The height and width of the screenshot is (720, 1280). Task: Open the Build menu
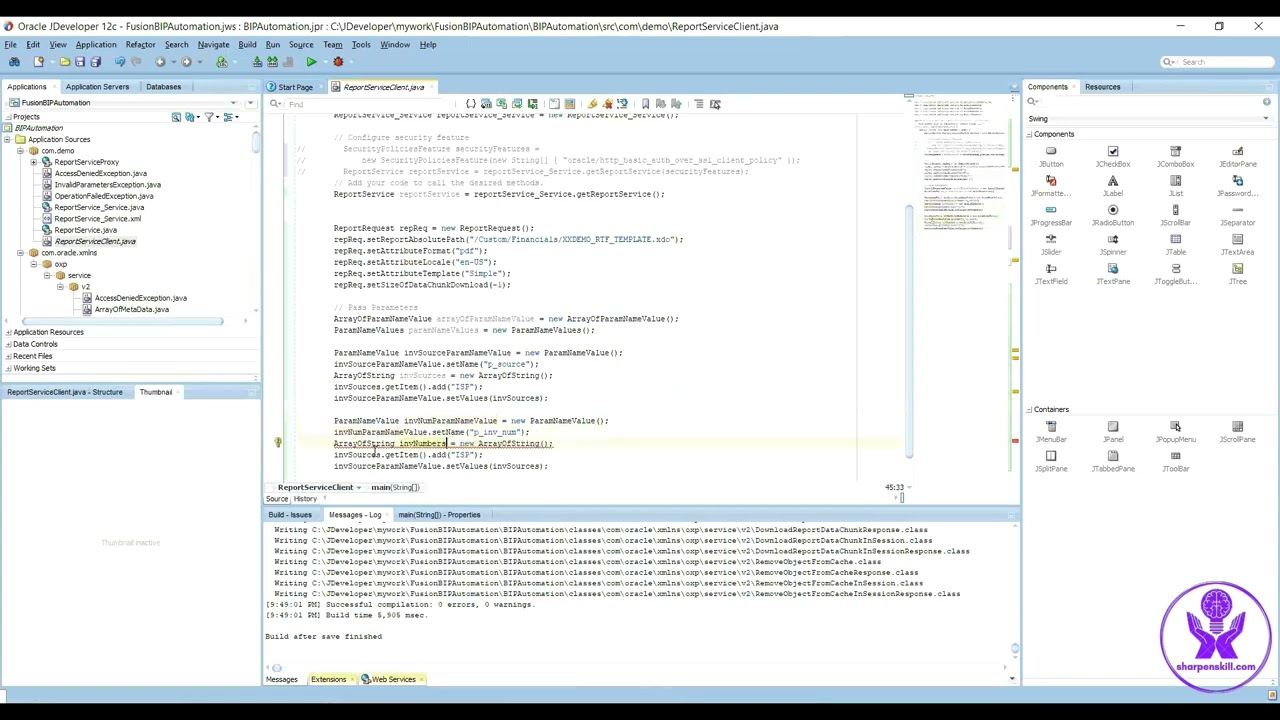tap(247, 44)
